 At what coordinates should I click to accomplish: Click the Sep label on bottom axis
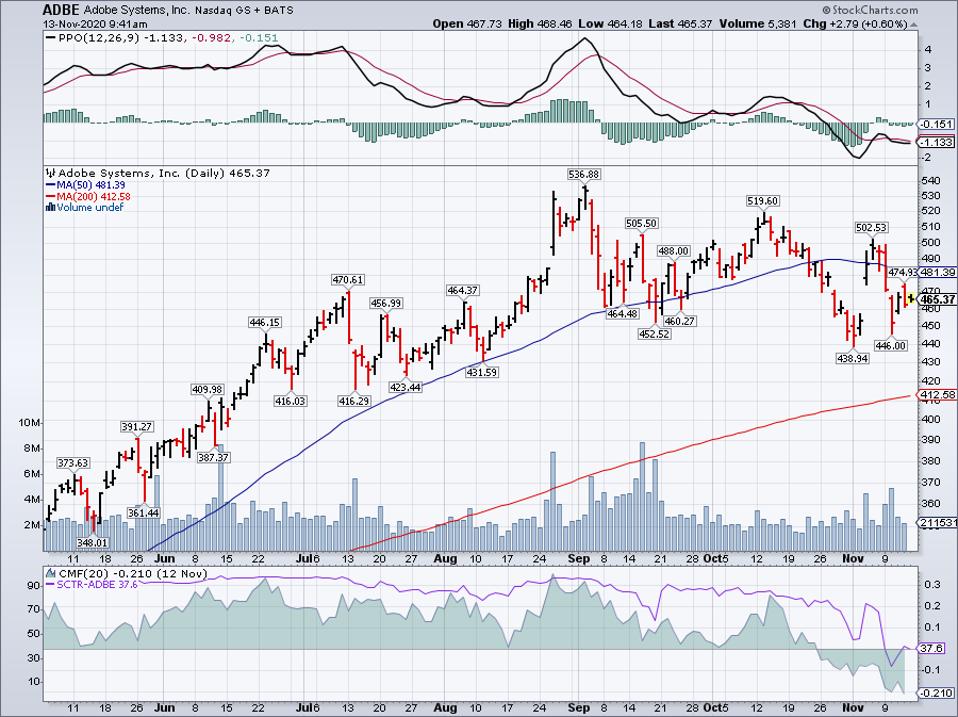click(x=579, y=708)
